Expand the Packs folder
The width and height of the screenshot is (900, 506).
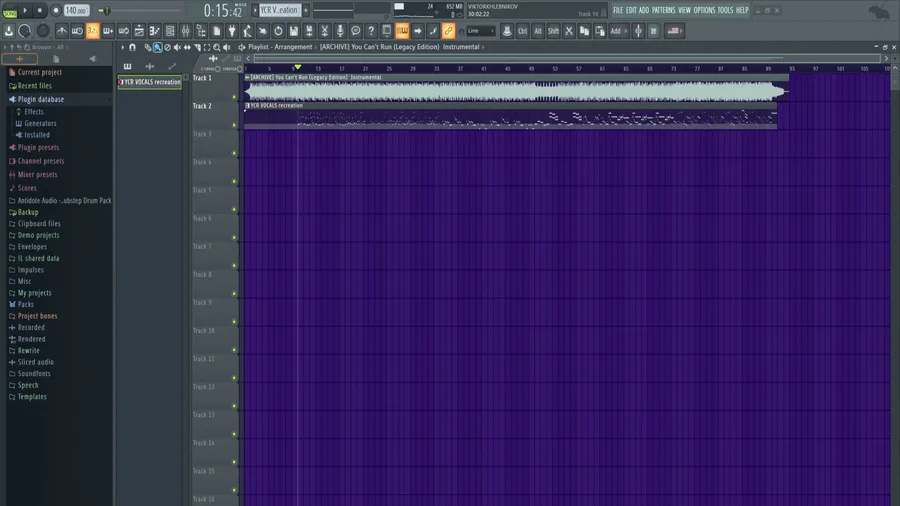click(26, 304)
